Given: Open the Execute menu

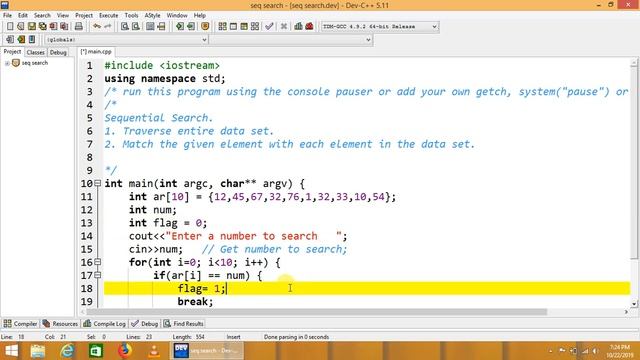Looking at the screenshot, I should (109, 16).
